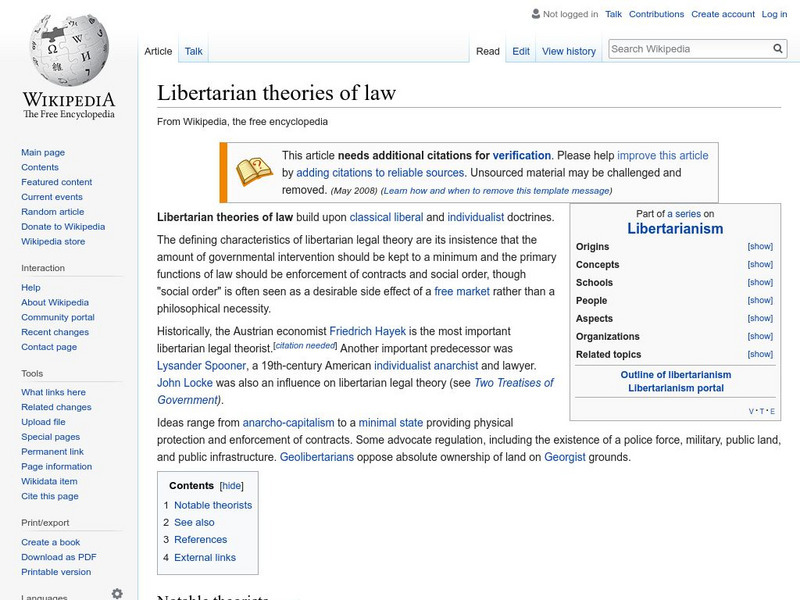Show the Concepts section in sidebar
Screen dimensions: 800x600
760,264
